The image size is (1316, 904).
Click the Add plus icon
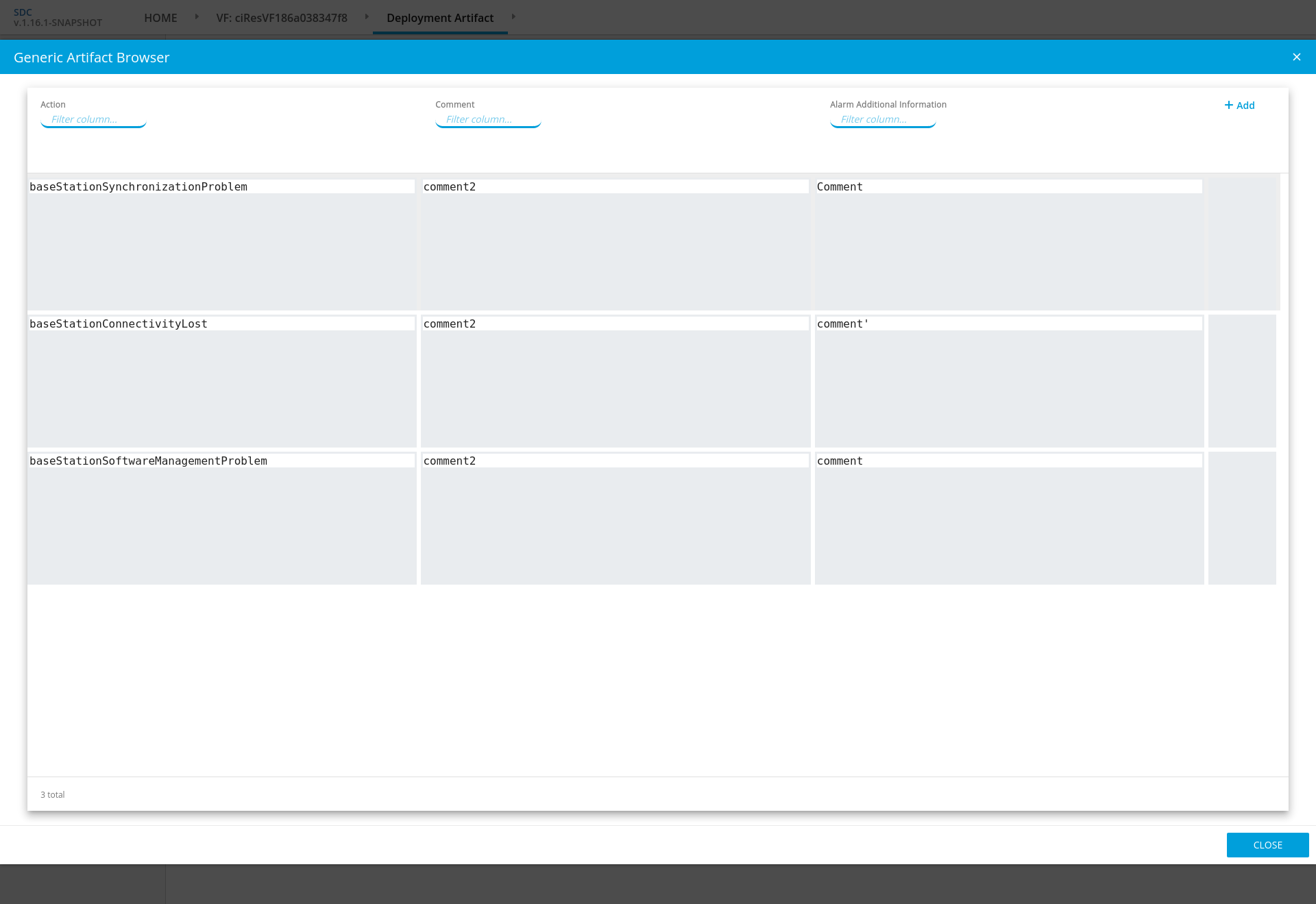(x=1229, y=105)
